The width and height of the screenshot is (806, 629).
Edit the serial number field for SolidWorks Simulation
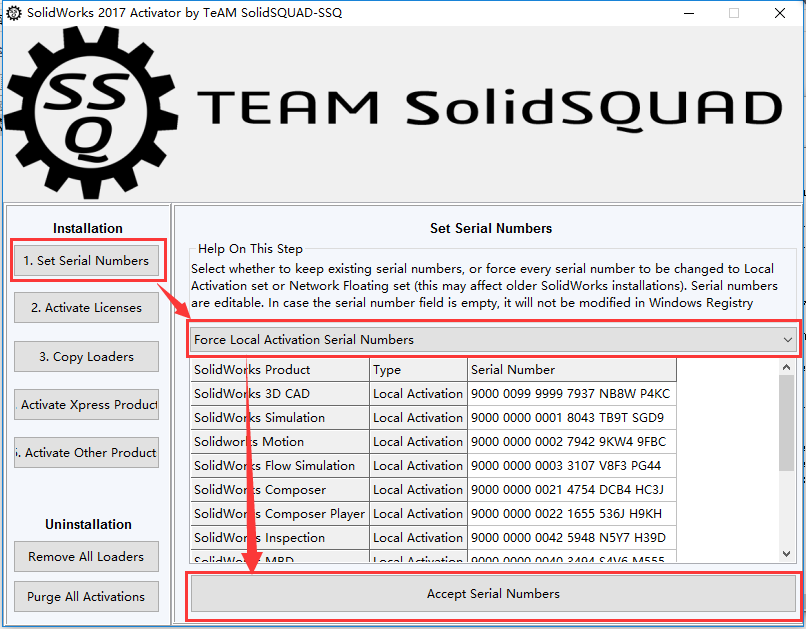(572, 418)
